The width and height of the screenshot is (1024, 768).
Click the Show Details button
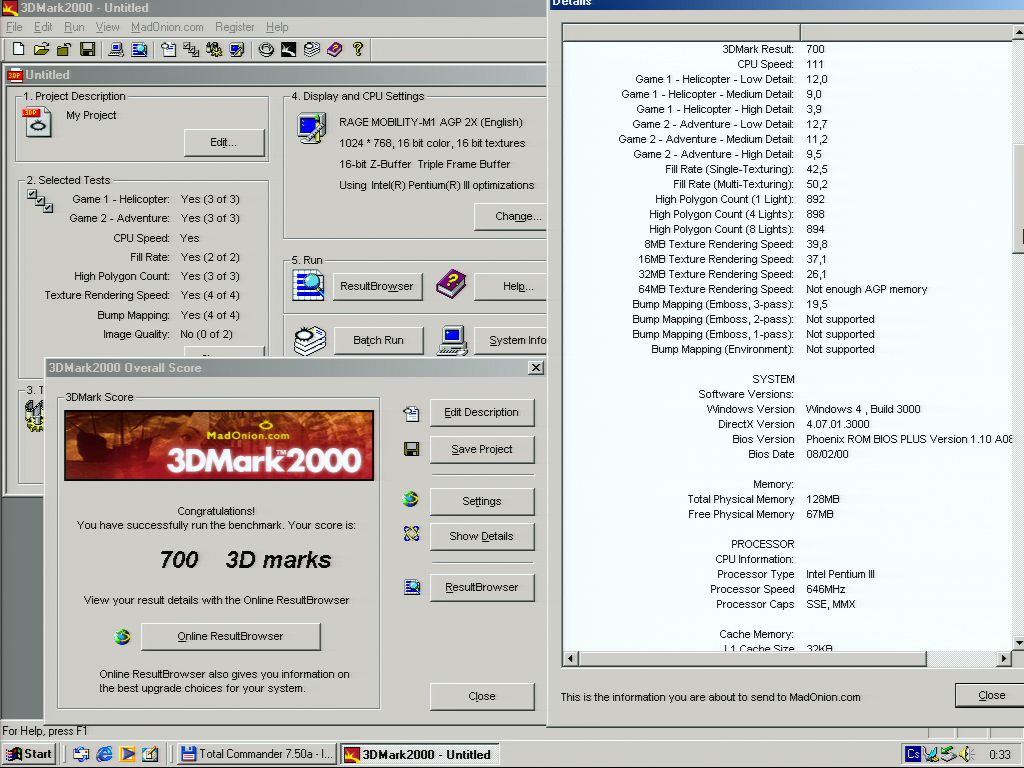(x=481, y=536)
